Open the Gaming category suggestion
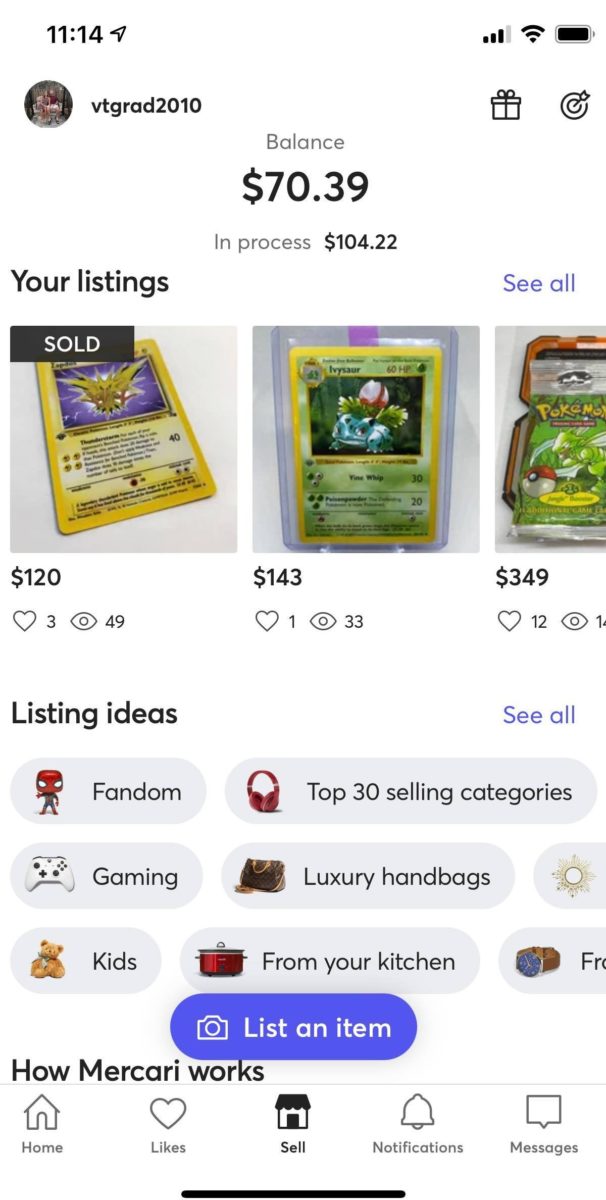Screen dimensions: 606x1200 [107, 876]
